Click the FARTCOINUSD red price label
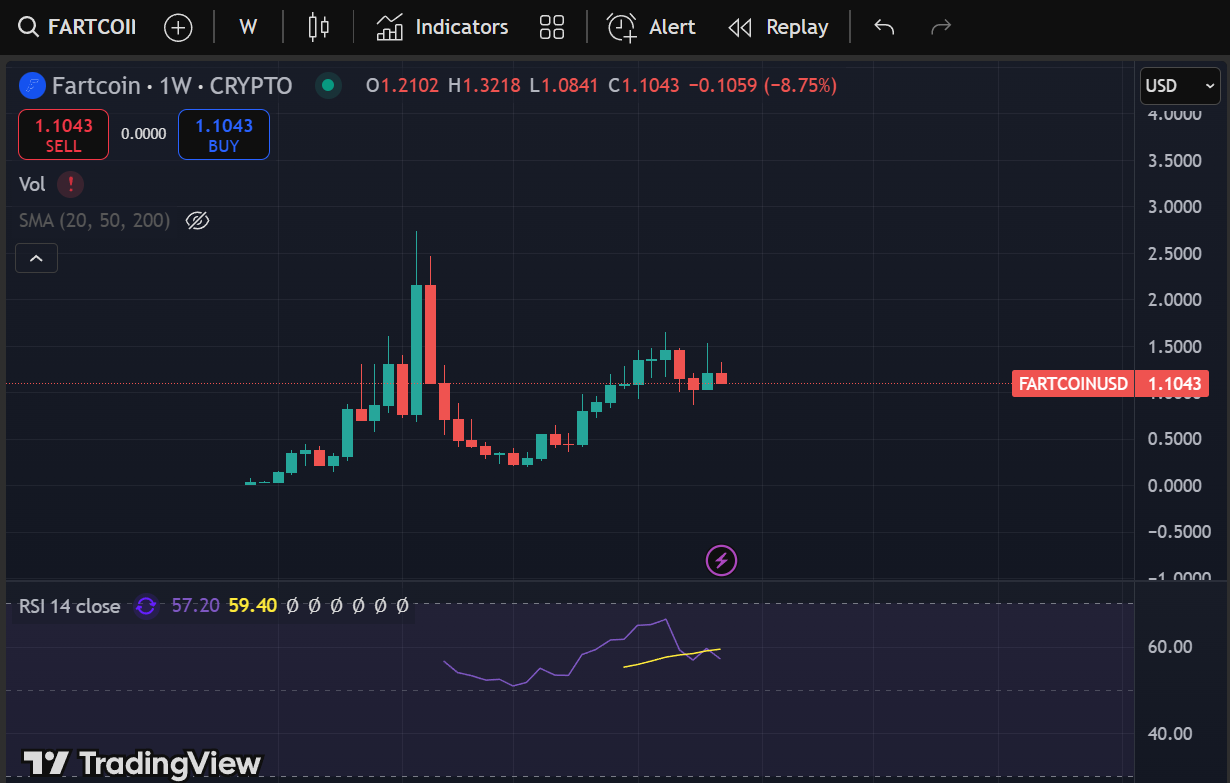Viewport: 1230px width, 783px height. pyautogui.click(x=1073, y=384)
